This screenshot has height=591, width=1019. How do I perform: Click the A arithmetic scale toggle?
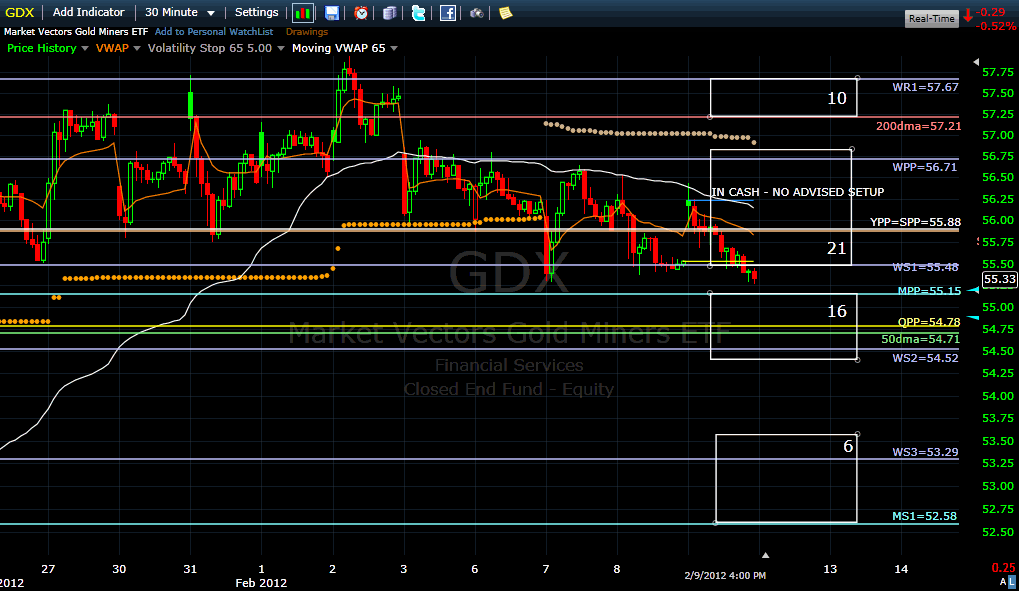1003,581
